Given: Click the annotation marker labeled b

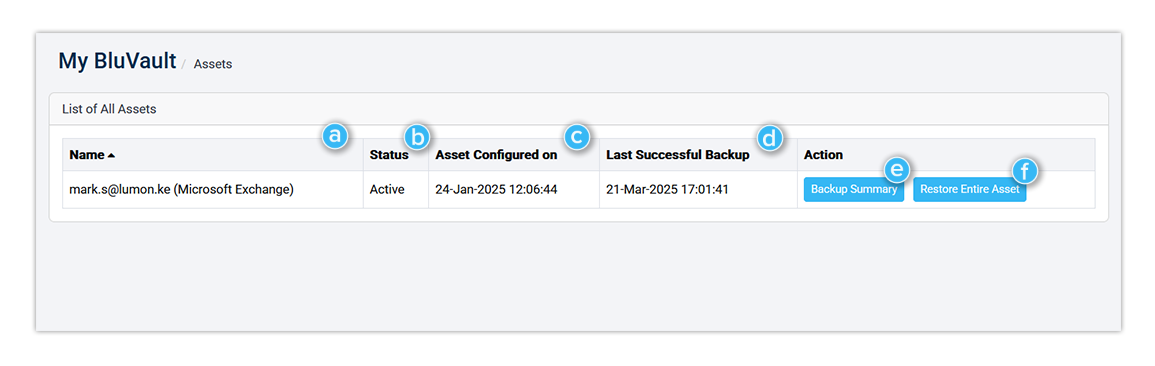Looking at the screenshot, I should coord(417,136).
